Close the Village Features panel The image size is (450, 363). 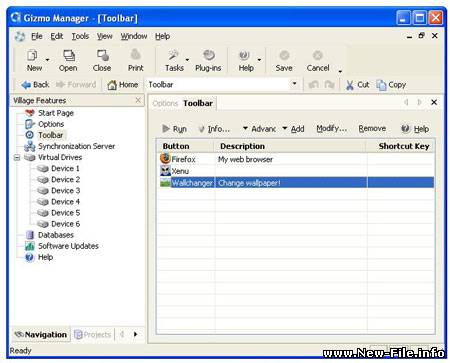(x=138, y=100)
